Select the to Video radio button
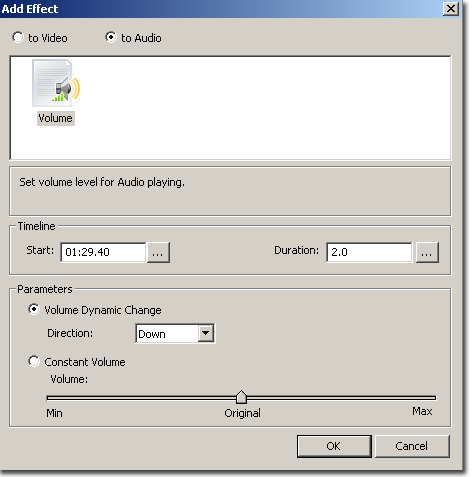Viewport: 472px width, 477px height. [x=18, y=37]
